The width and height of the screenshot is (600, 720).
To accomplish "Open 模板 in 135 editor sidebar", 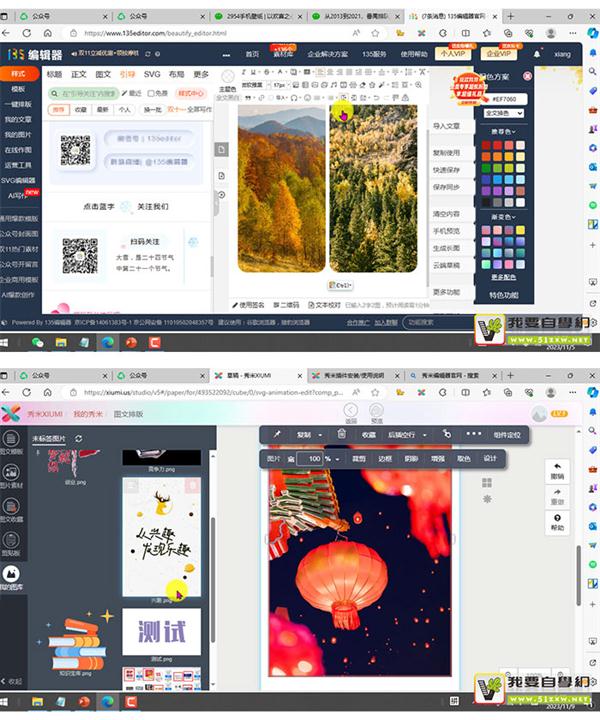I will [x=18, y=89].
